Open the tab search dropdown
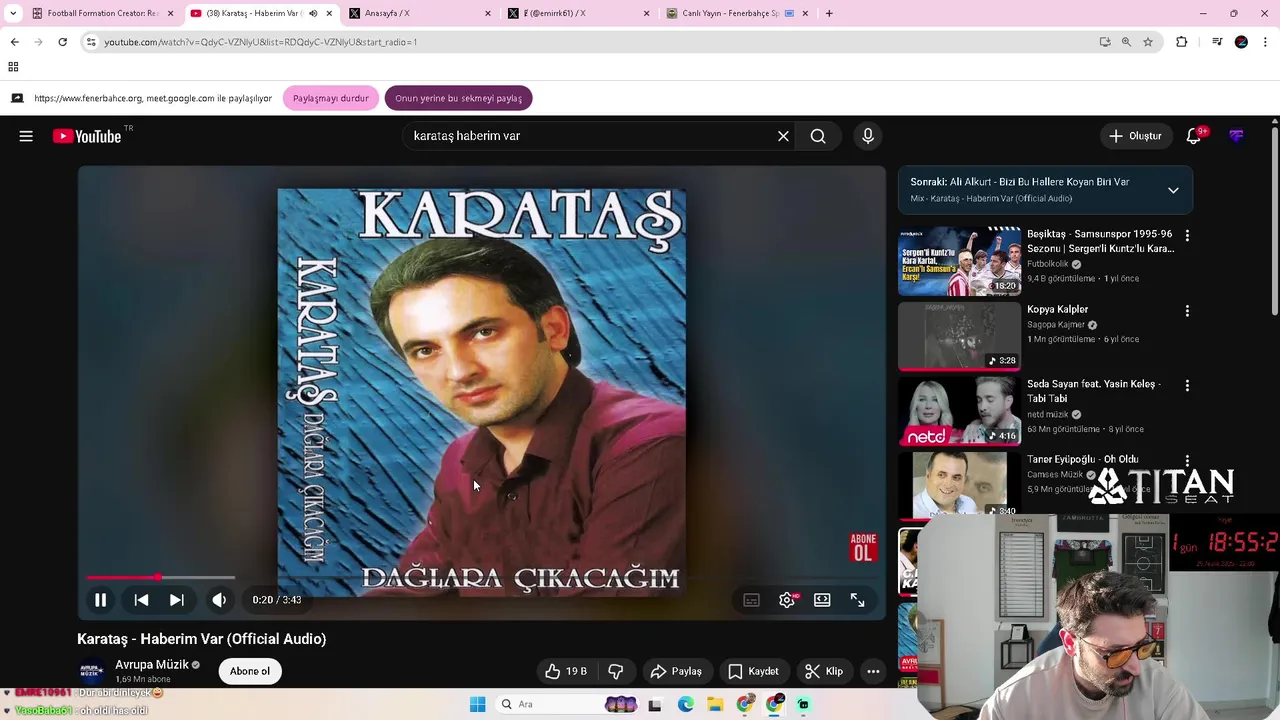The image size is (1280, 720). coord(13,13)
